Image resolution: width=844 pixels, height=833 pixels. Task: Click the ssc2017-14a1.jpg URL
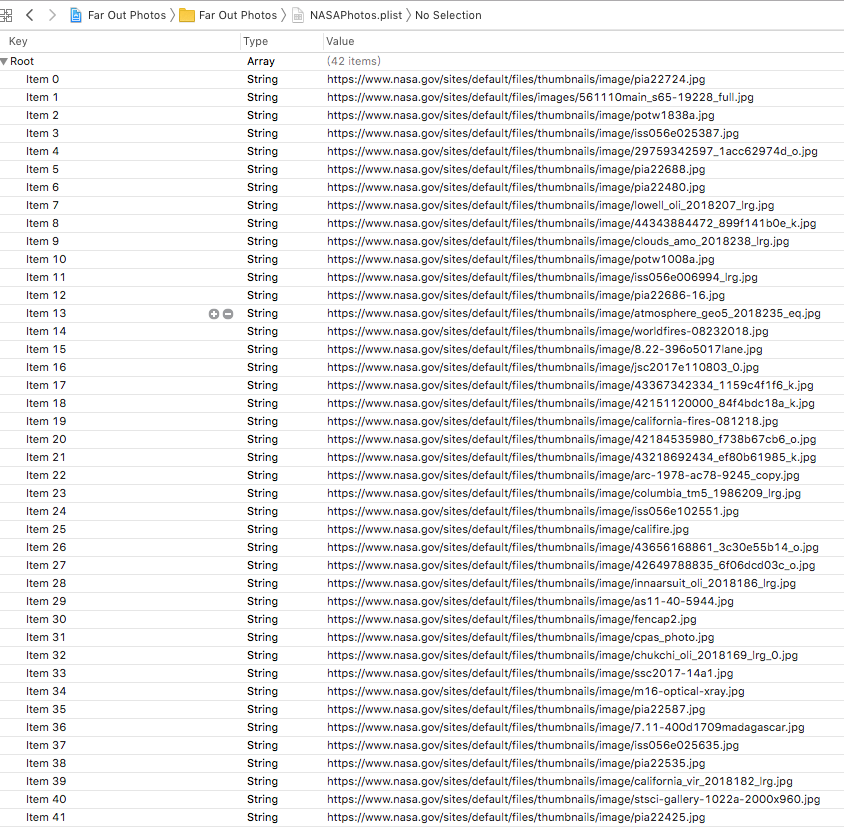530,673
